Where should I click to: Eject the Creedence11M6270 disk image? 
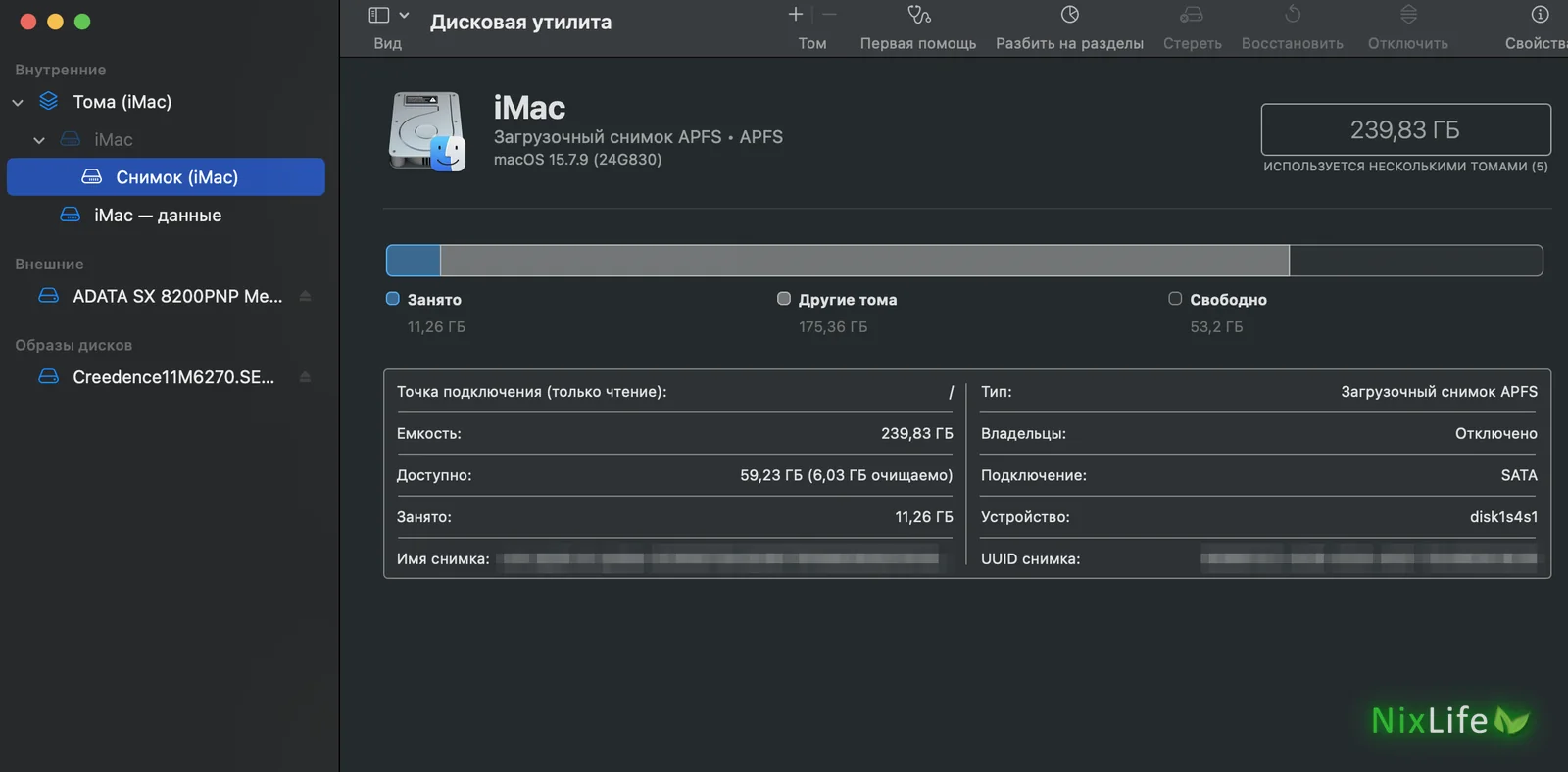[x=305, y=377]
